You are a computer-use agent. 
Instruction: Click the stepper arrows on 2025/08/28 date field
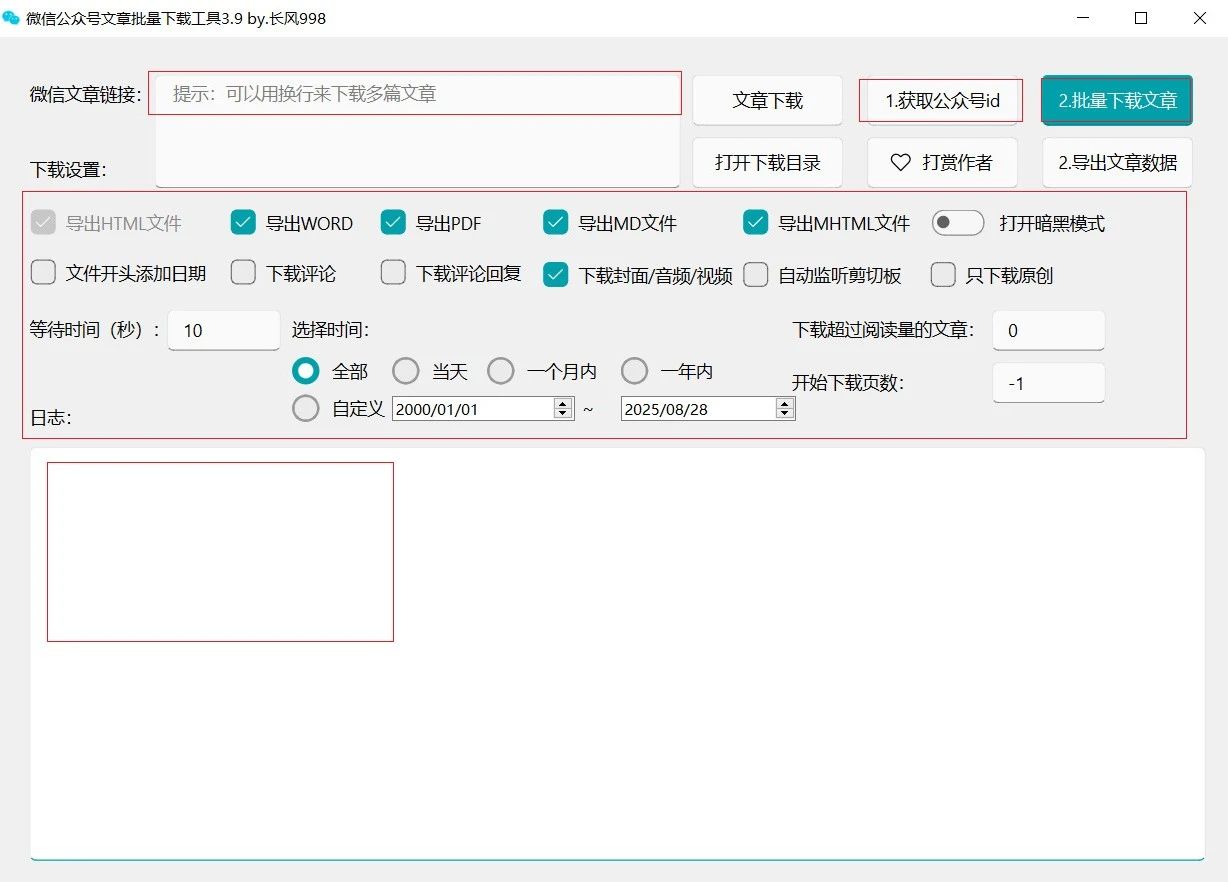point(785,408)
